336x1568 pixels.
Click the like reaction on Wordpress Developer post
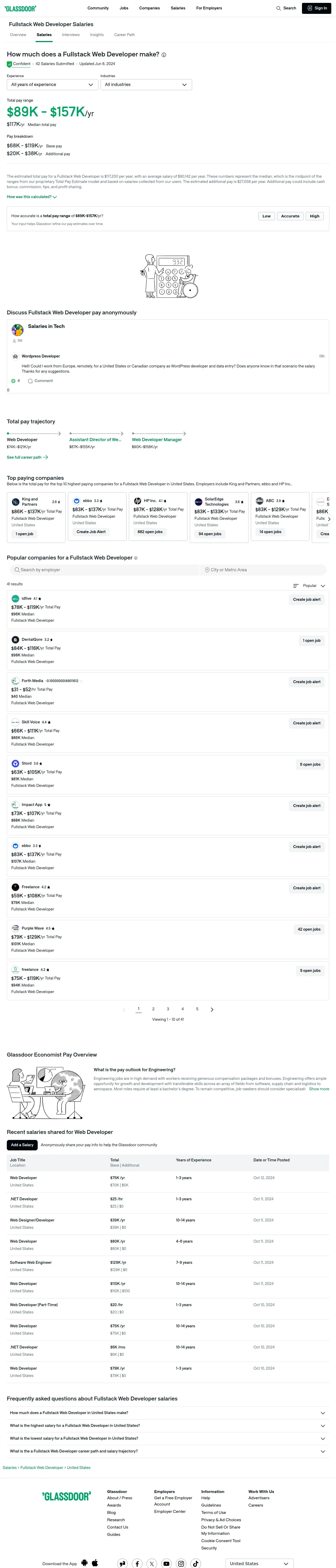click(13, 381)
